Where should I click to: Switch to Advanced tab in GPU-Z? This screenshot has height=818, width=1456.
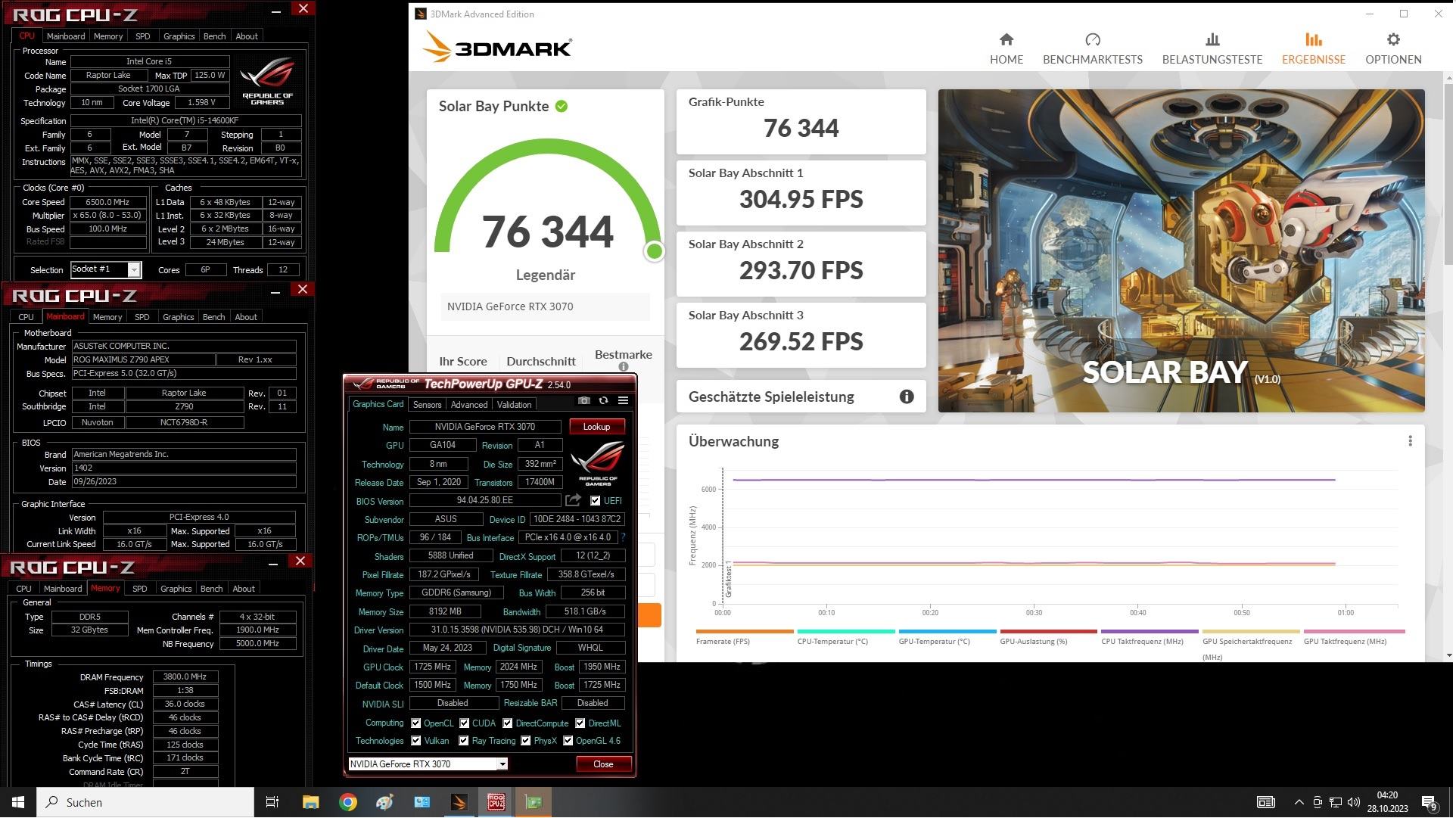(x=470, y=406)
